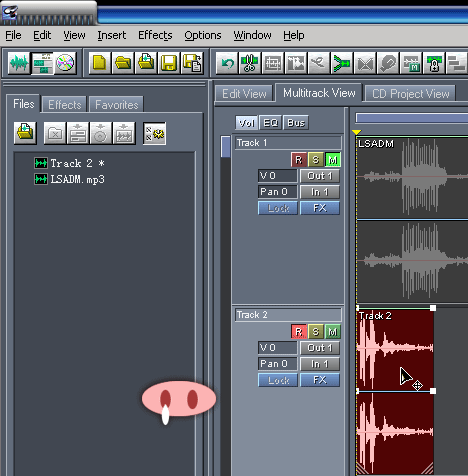Toggle Solo on Track 2
The height and width of the screenshot is (476, 468).
(x=316, y=332)
